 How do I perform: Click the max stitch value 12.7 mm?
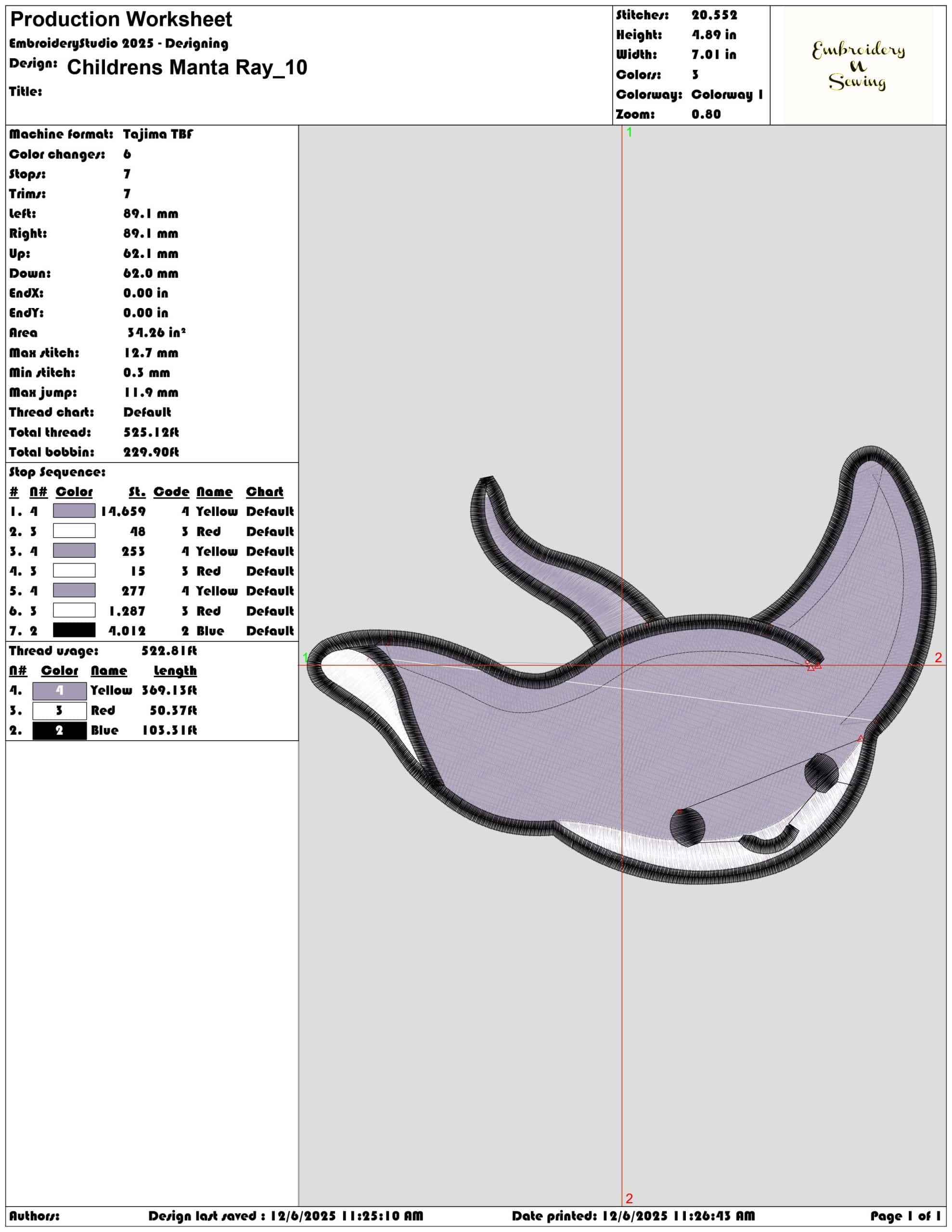point(151,353)
